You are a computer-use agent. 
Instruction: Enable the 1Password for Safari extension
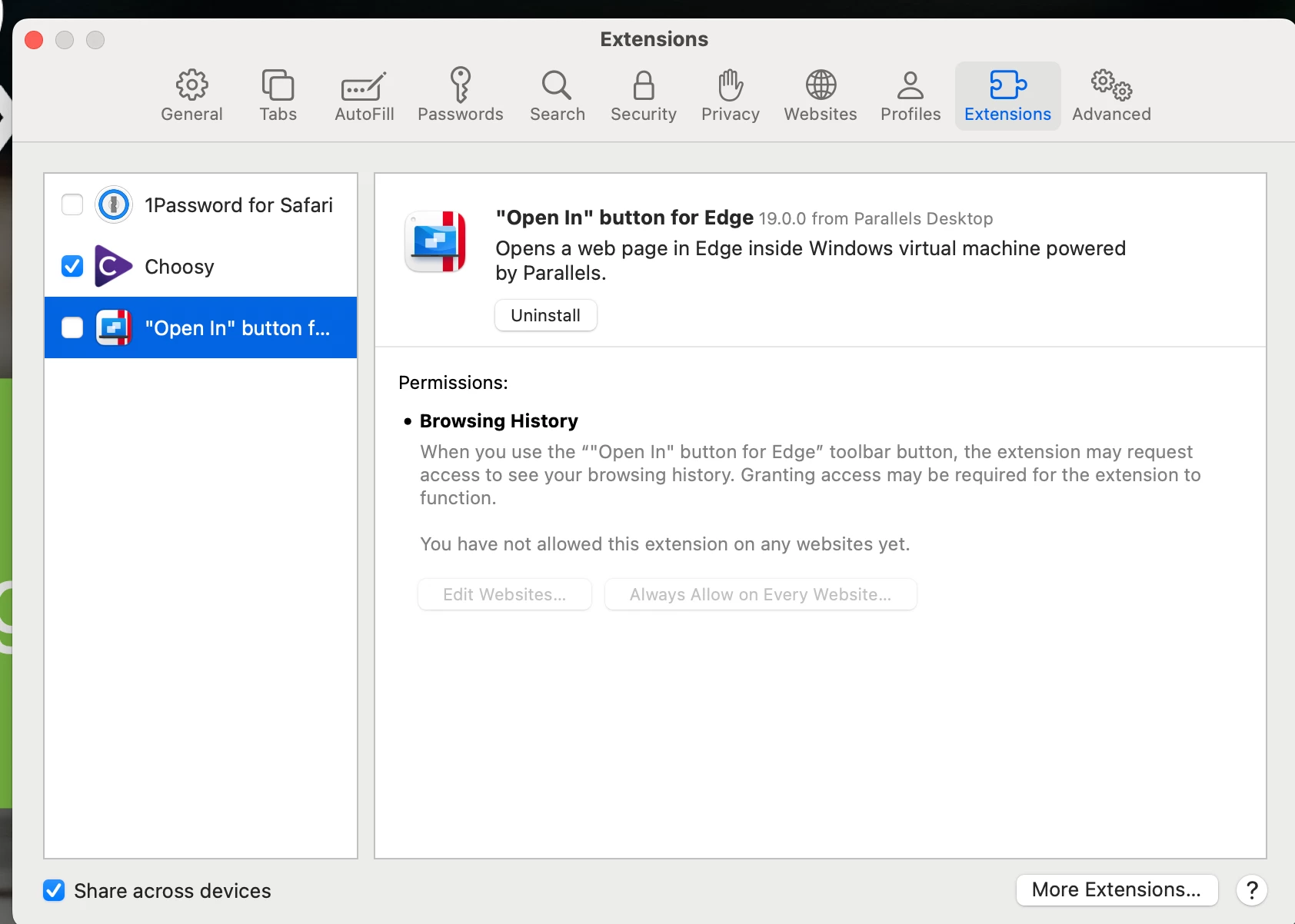coord(72,204)
